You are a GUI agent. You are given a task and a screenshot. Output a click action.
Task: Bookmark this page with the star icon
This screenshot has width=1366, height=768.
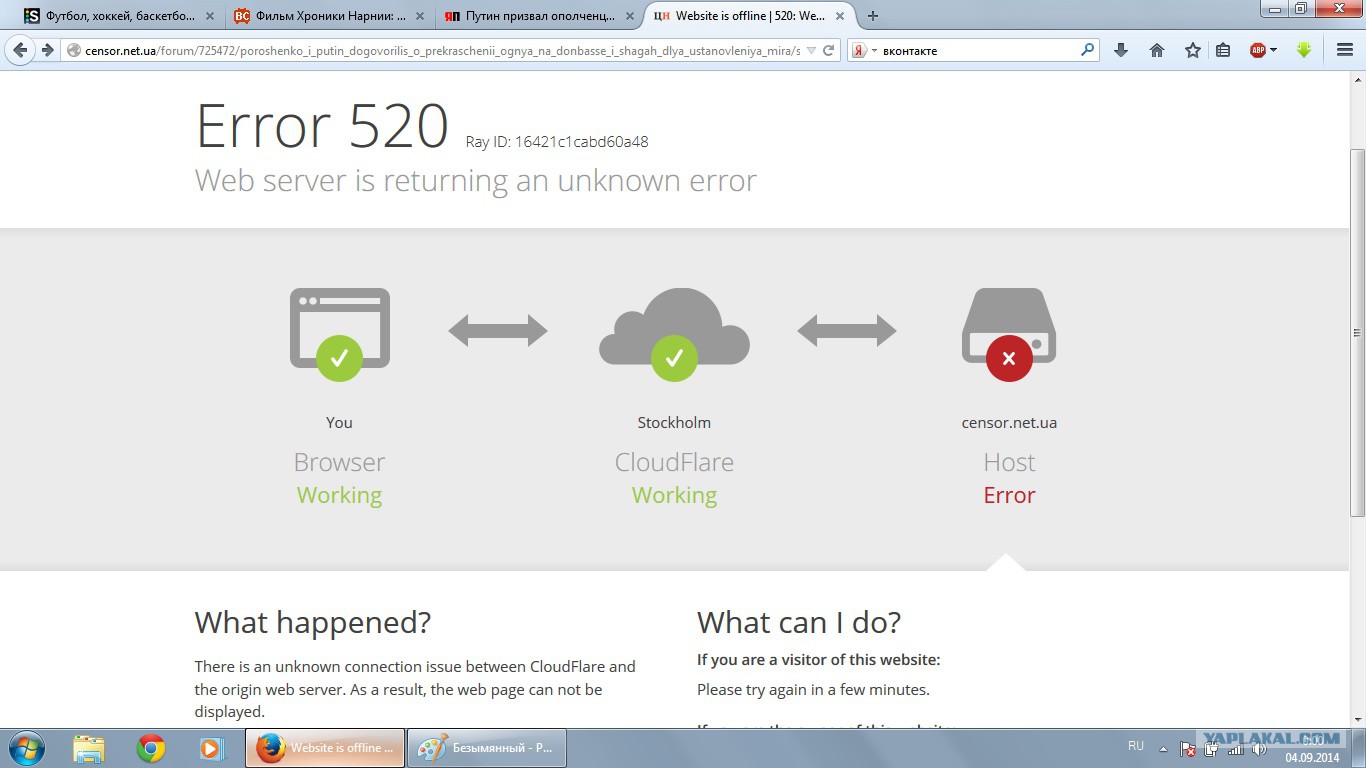(x=1192, y=50)
